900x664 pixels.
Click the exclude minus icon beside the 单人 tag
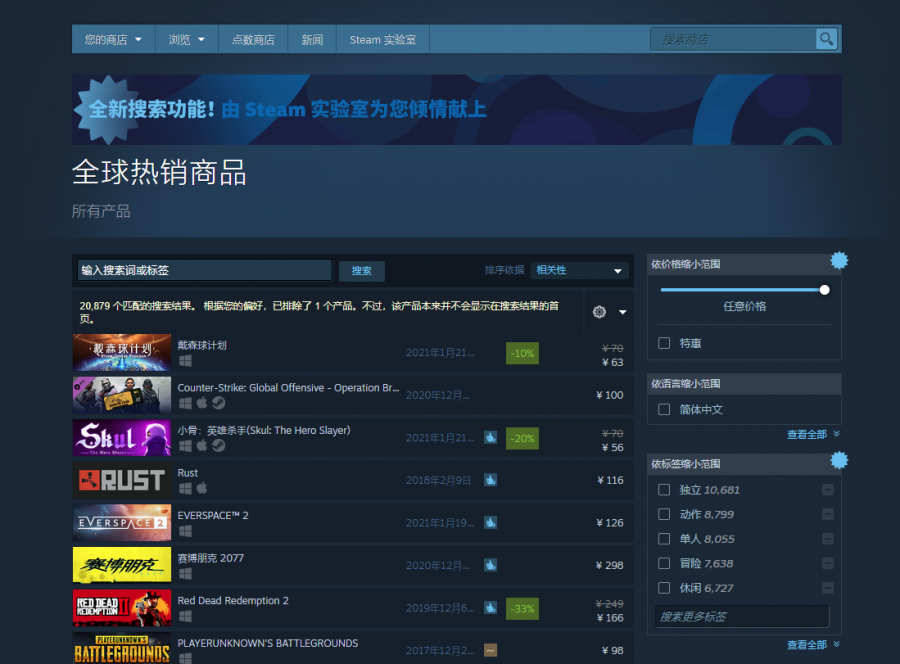point(828,539)
